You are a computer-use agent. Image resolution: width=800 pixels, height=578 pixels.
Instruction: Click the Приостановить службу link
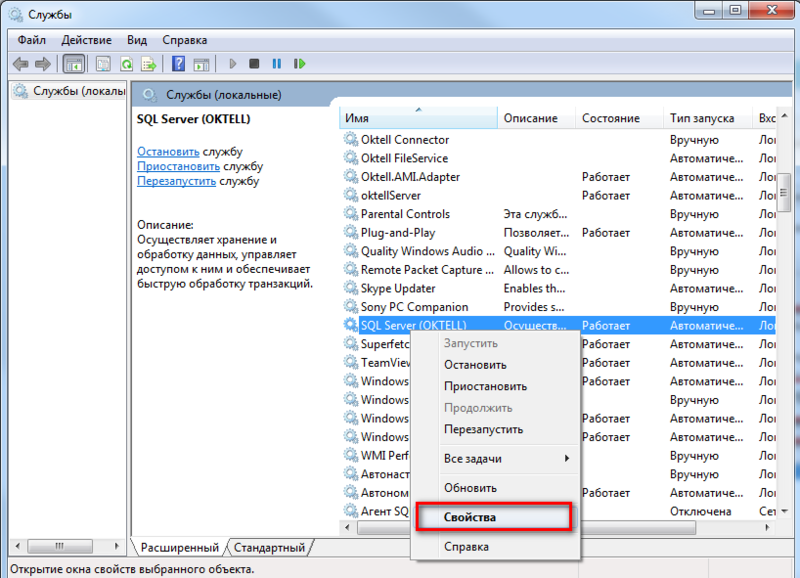pos(179,166)
